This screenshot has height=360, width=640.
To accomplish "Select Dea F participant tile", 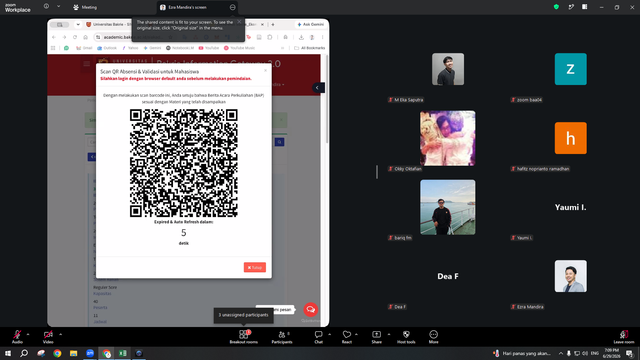I will click(x=448, y=276).
